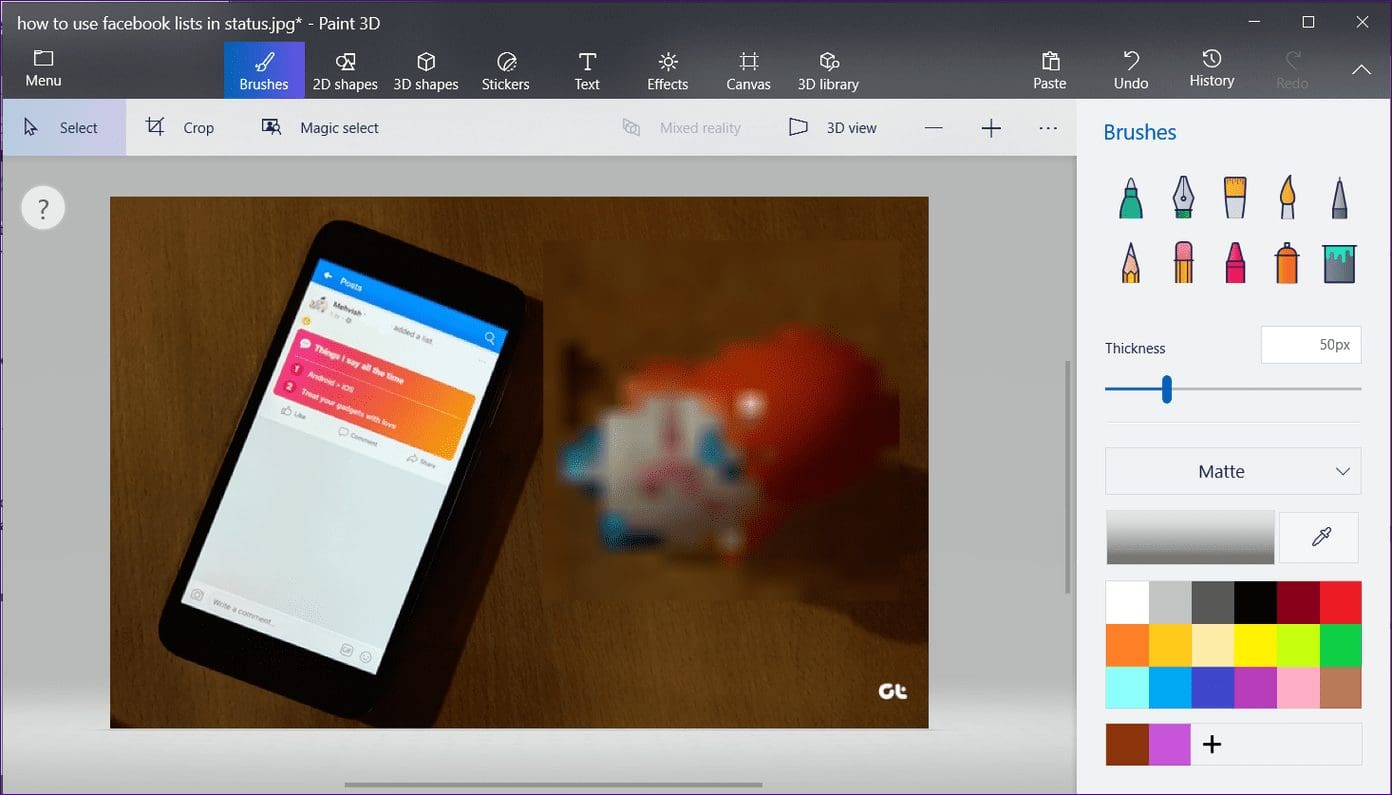Select the Spray can tool
This screenshot has width=1392, height=795.
(1287, 263)
